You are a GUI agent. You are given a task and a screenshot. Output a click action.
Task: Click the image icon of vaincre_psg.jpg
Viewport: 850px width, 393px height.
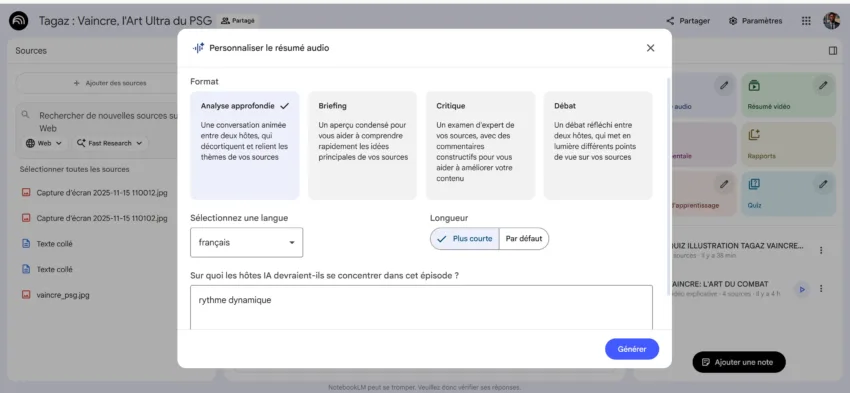tap(25, 295)
